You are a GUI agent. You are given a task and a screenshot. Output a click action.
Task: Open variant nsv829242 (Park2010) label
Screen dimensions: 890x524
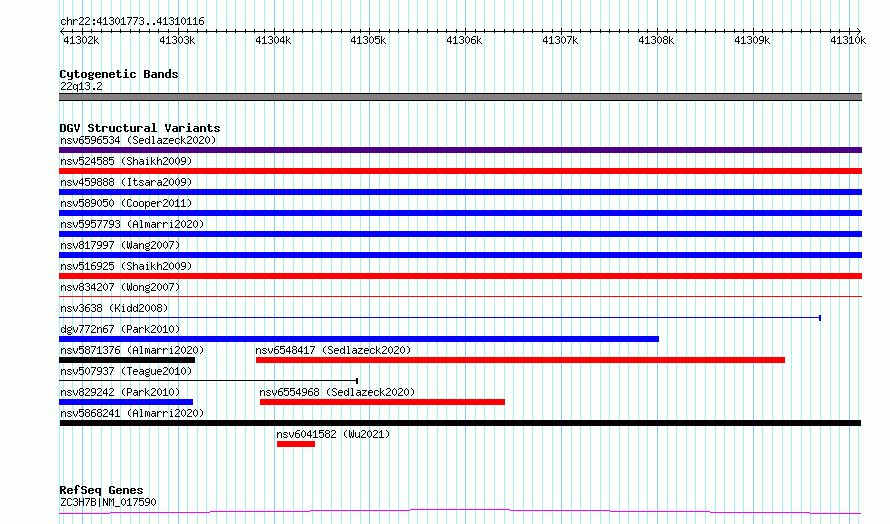tap(120, 392)
